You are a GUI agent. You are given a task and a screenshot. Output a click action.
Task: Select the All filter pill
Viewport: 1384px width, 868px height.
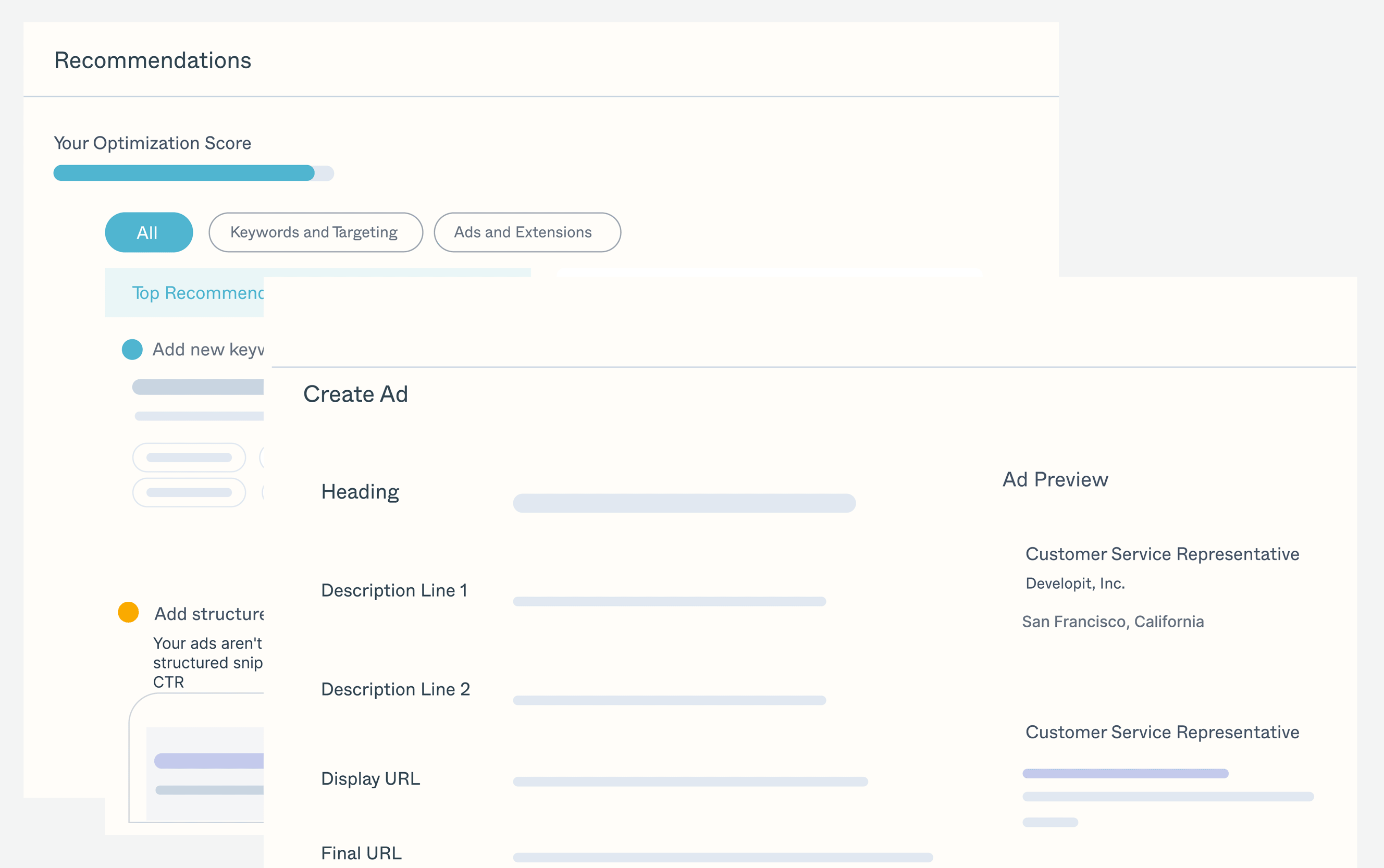[x=149, y=232]
